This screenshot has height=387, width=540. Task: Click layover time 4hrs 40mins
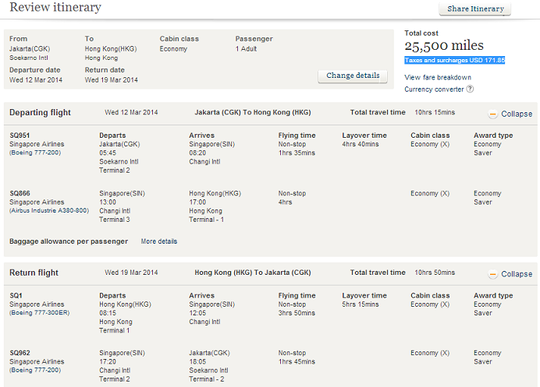(x=360, y=144)
